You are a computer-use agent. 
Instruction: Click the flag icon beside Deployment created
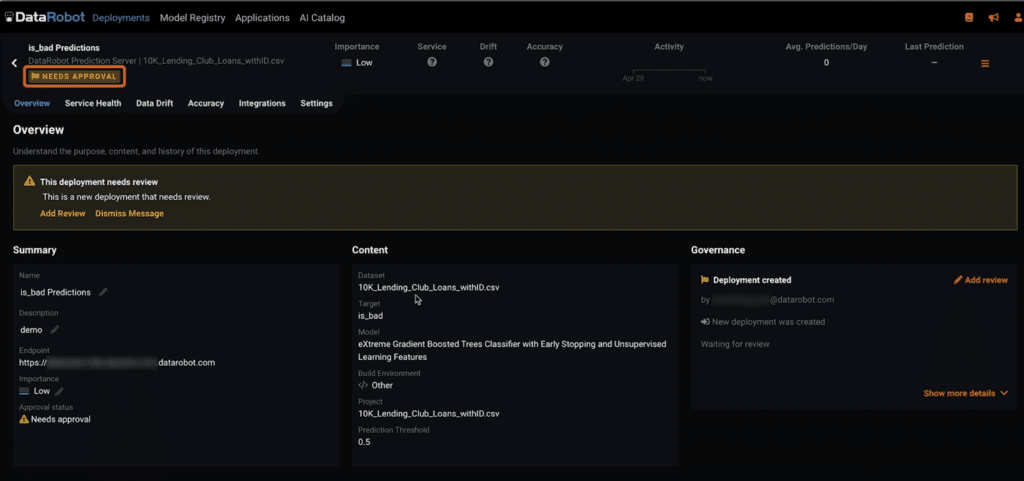pos(705,280)
